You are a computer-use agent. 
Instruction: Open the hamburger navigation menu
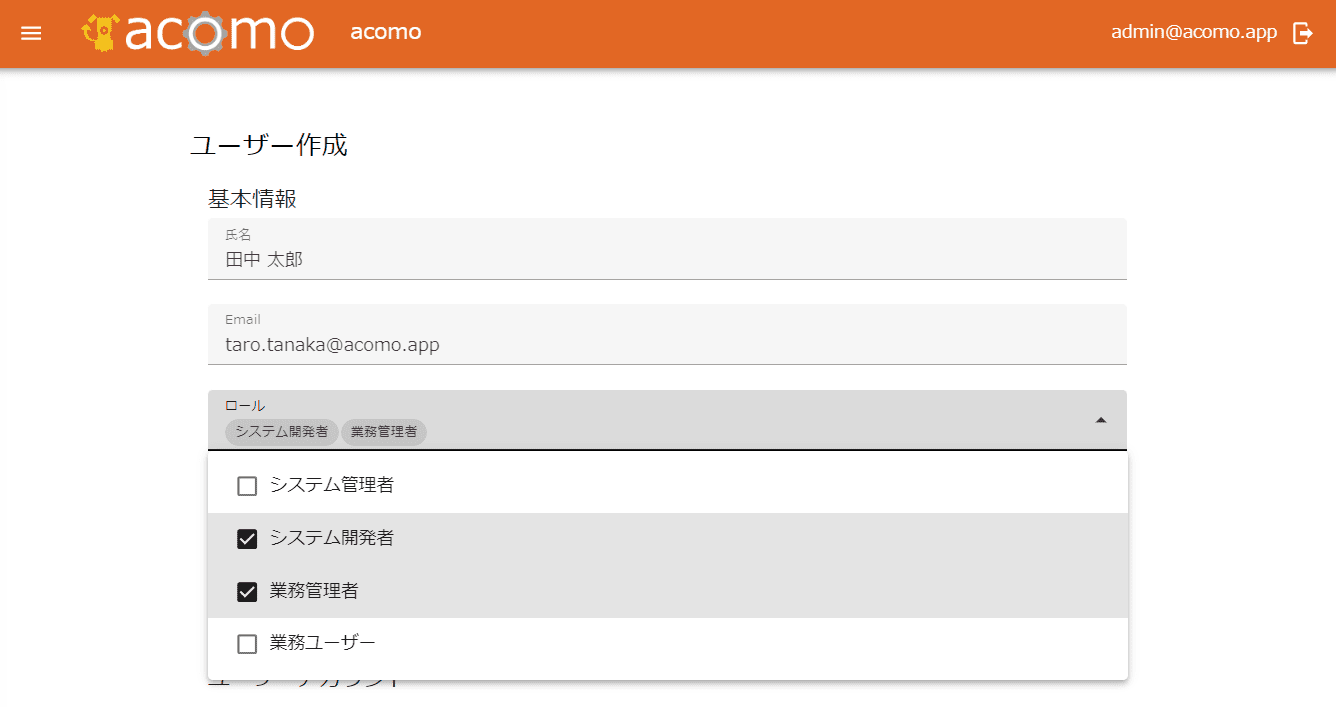[31, 33]
